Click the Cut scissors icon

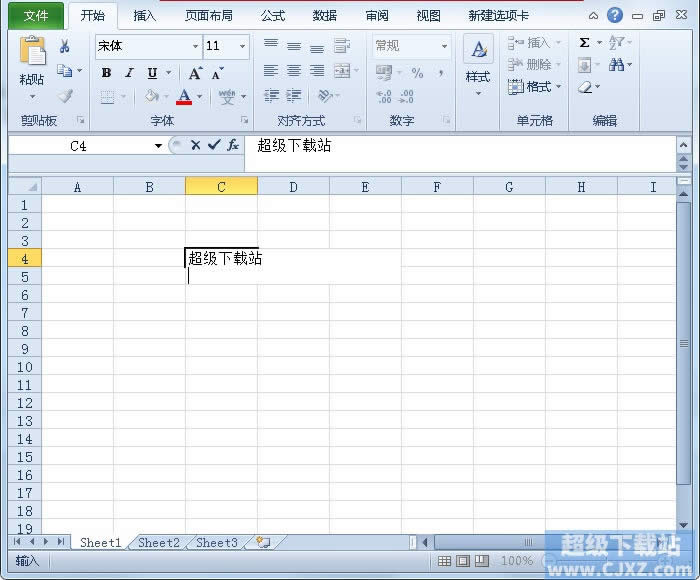point(65,46)
